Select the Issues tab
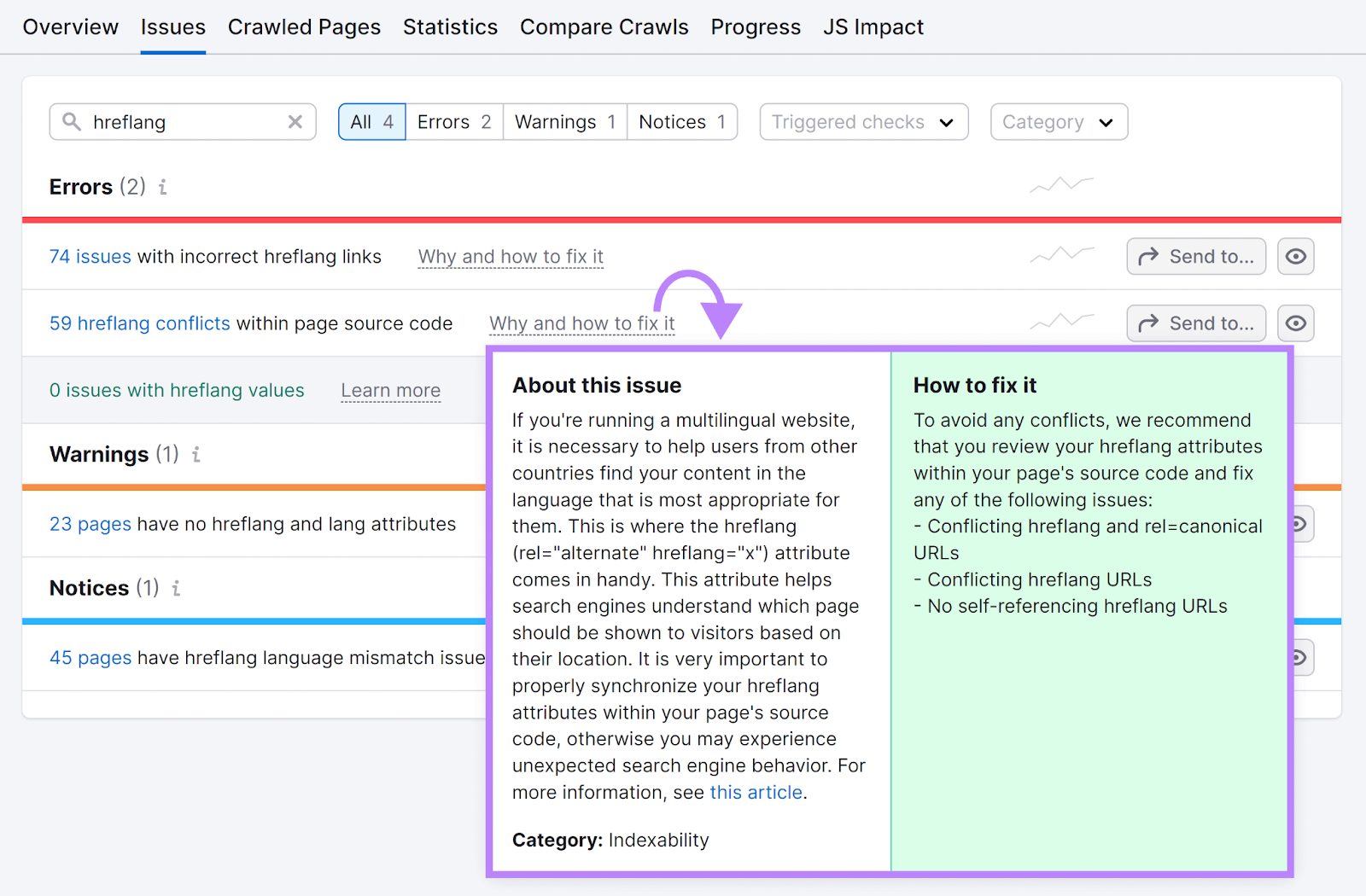The width and height of the screenshot is (1366, 896). click(x=173, y=27)
